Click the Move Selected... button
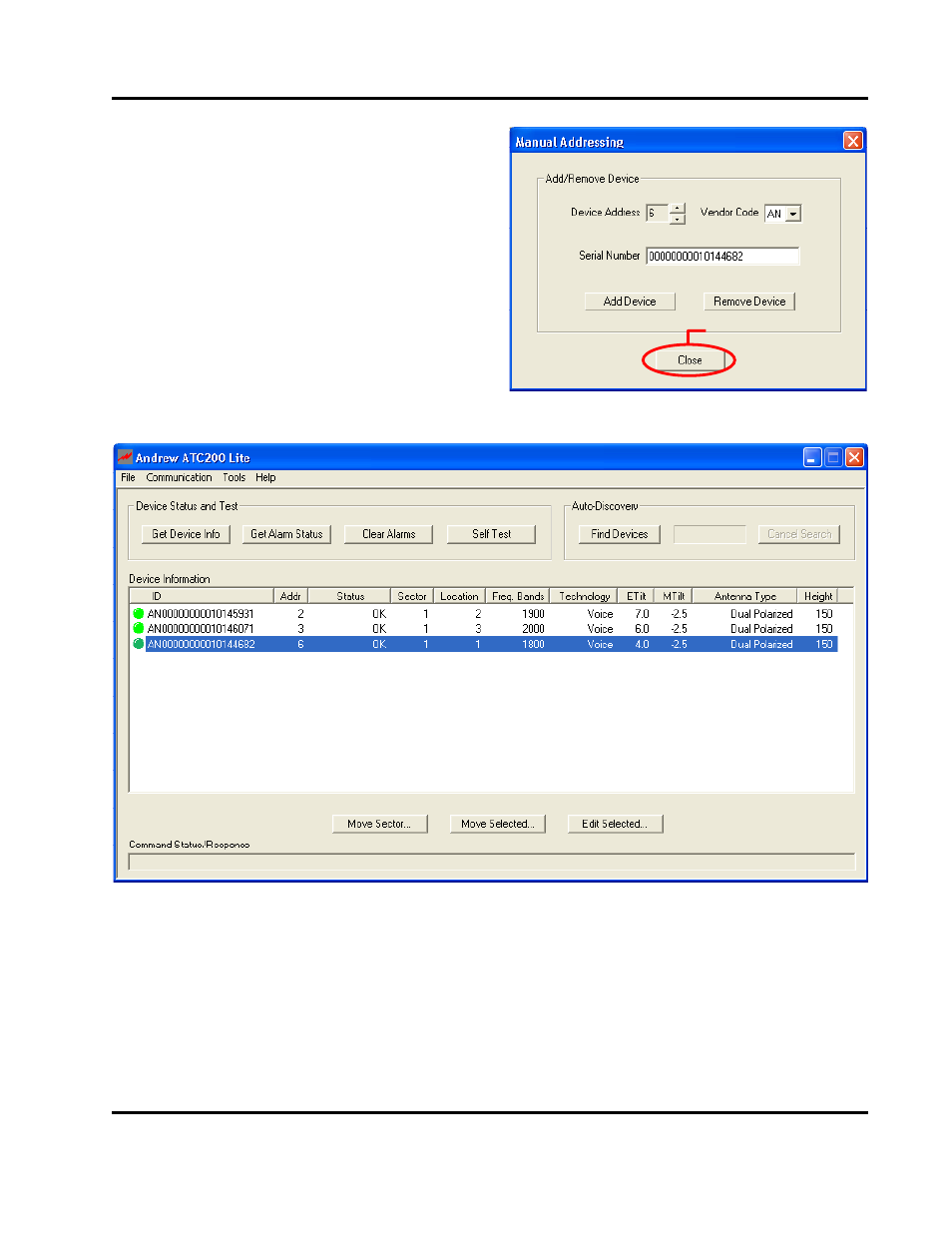This screenshot has width=952, height=1233. [497, 824]
